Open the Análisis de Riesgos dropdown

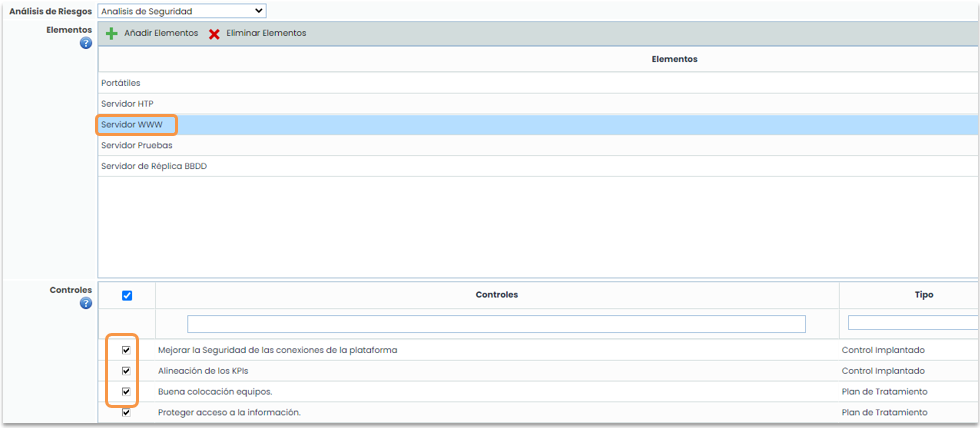[x=182, y=11]
